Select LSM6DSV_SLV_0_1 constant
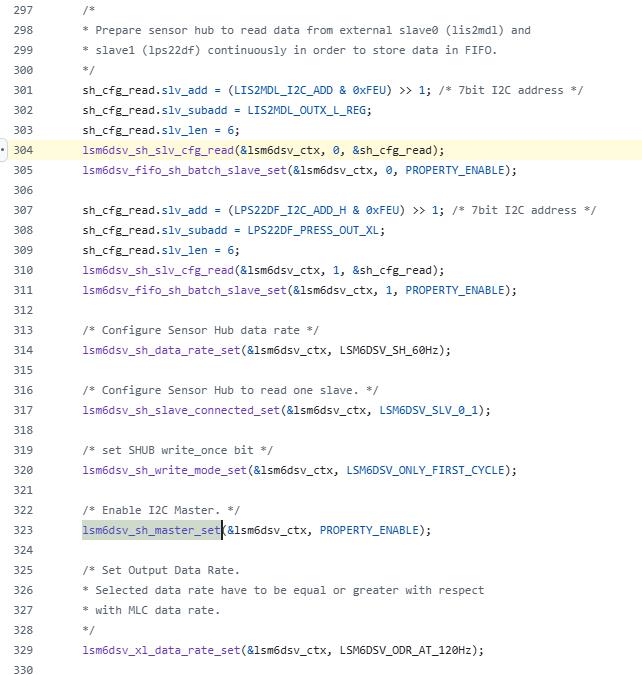 click(x=428, y=410)
